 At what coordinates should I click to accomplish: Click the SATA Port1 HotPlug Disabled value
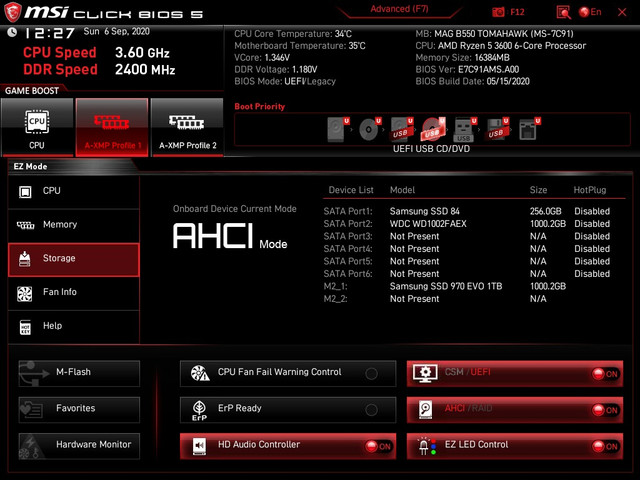point(592,211)
